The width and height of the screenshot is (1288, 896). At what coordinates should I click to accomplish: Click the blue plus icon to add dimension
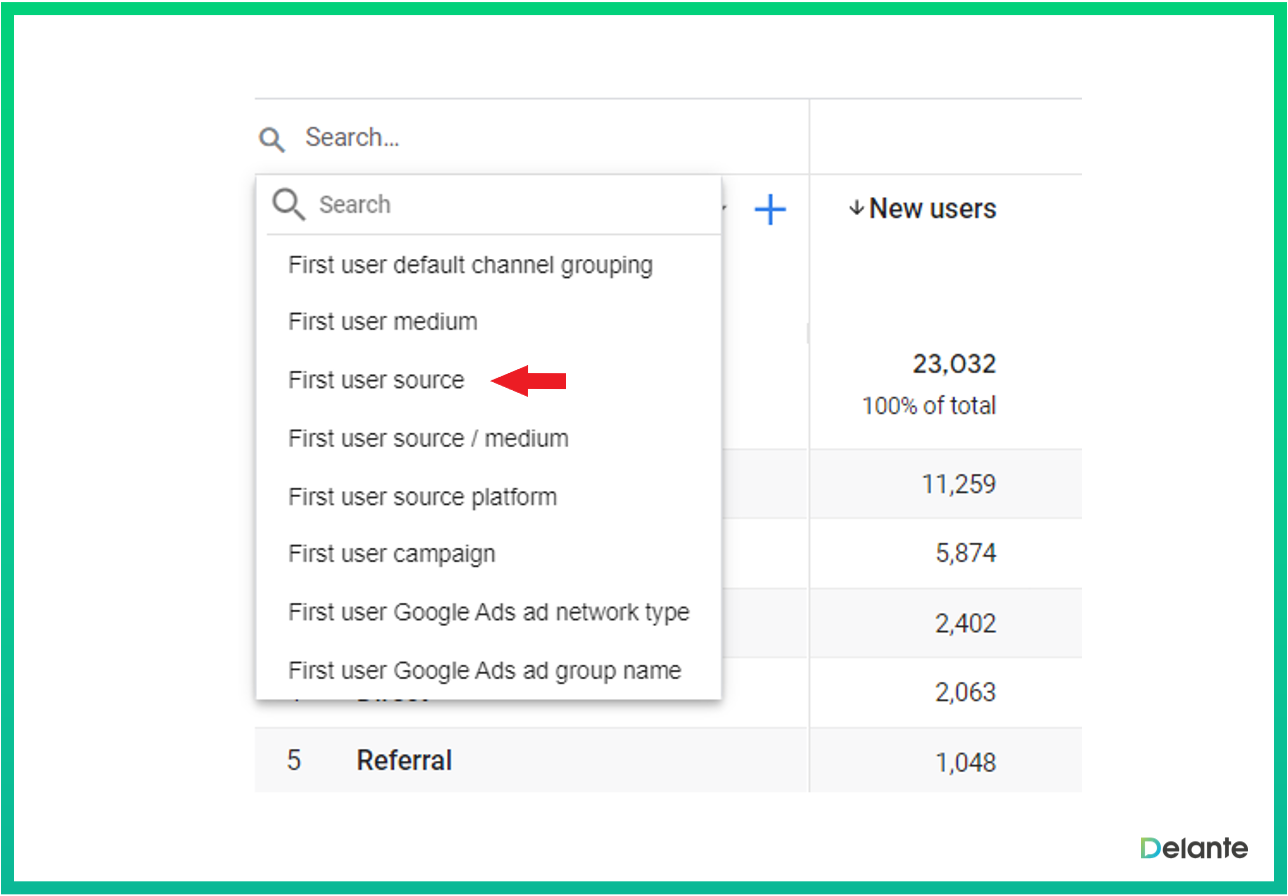pyautogui.click(x=769, y=210)
